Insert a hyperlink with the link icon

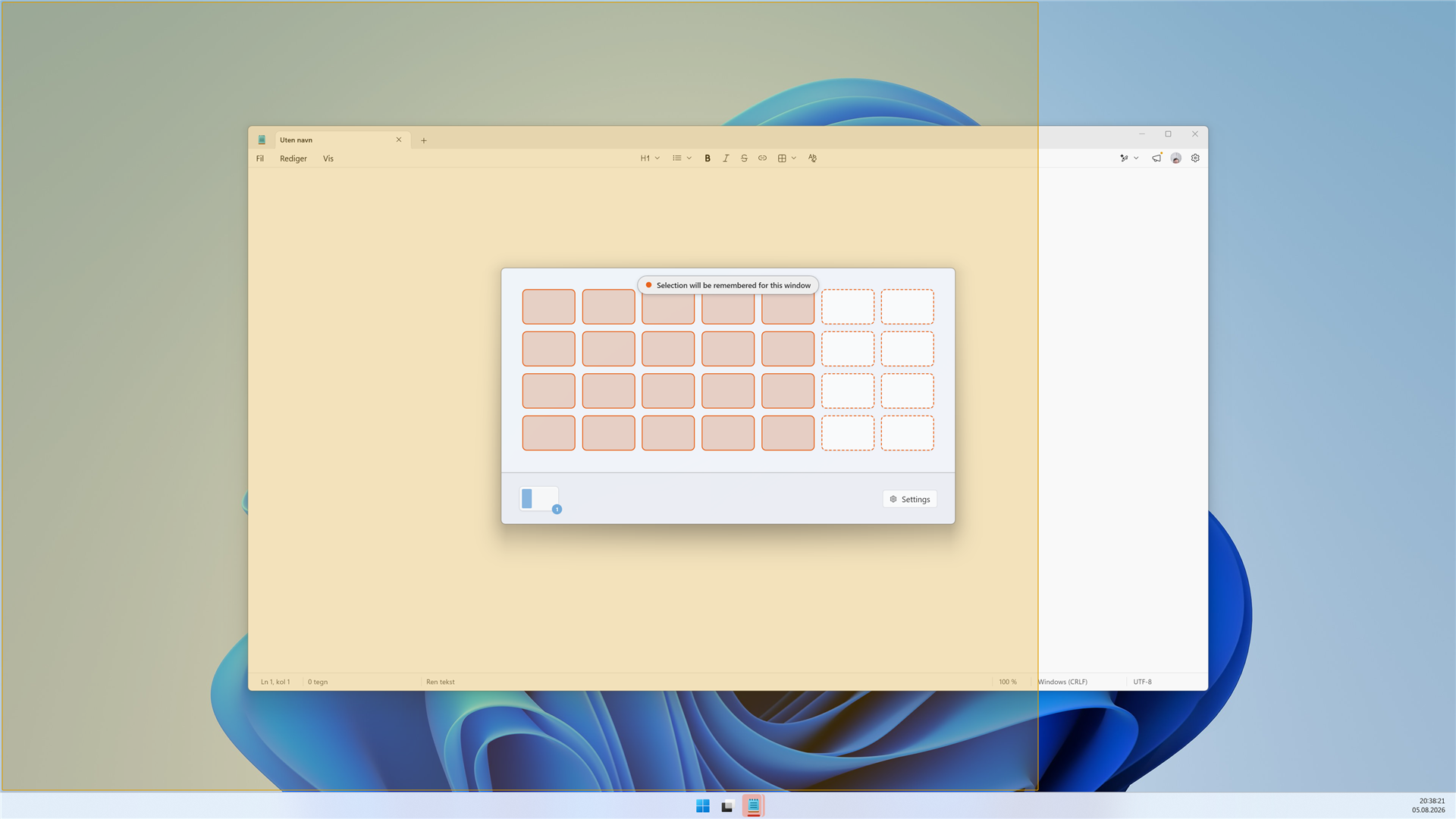coord(762,158)
